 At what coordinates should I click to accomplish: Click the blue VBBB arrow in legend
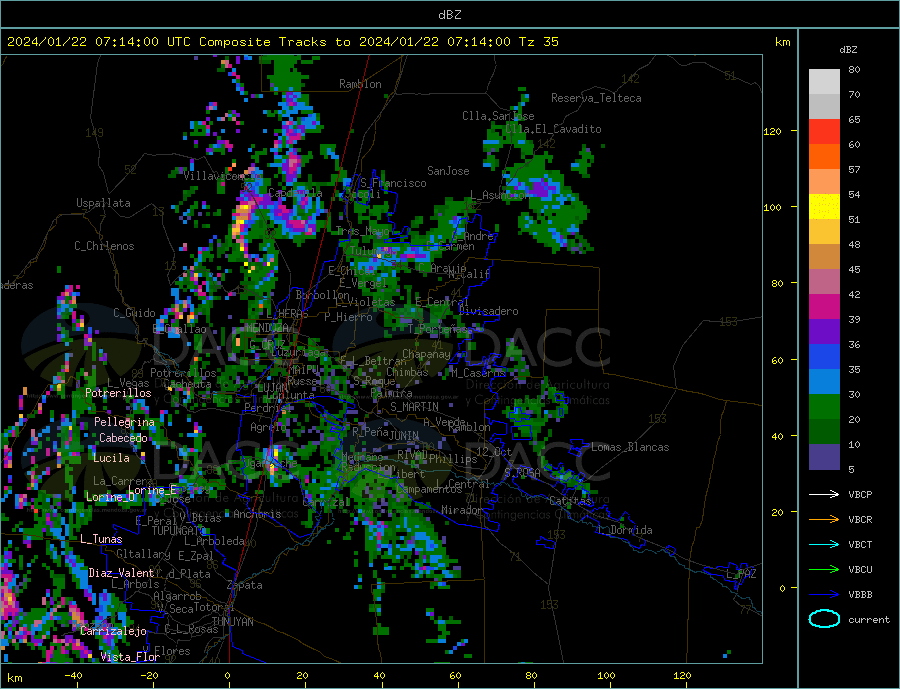[824, 595]
